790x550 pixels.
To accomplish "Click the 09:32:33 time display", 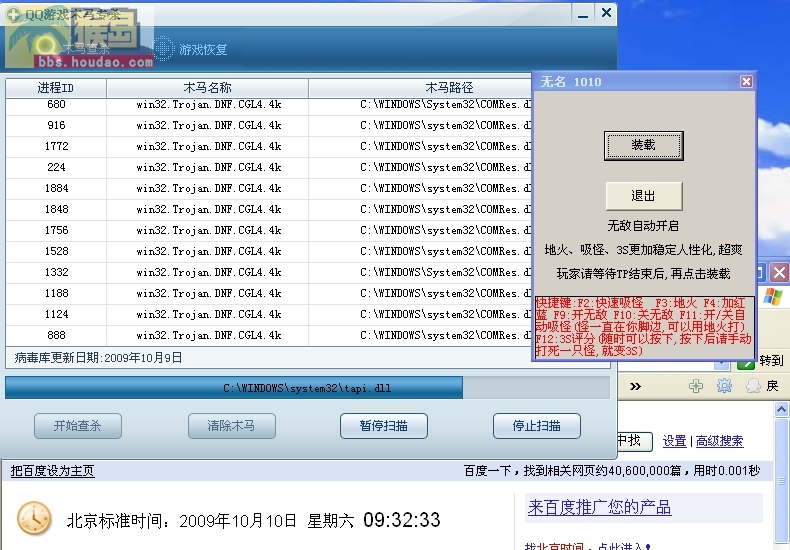I will click(x=402, y=520).
